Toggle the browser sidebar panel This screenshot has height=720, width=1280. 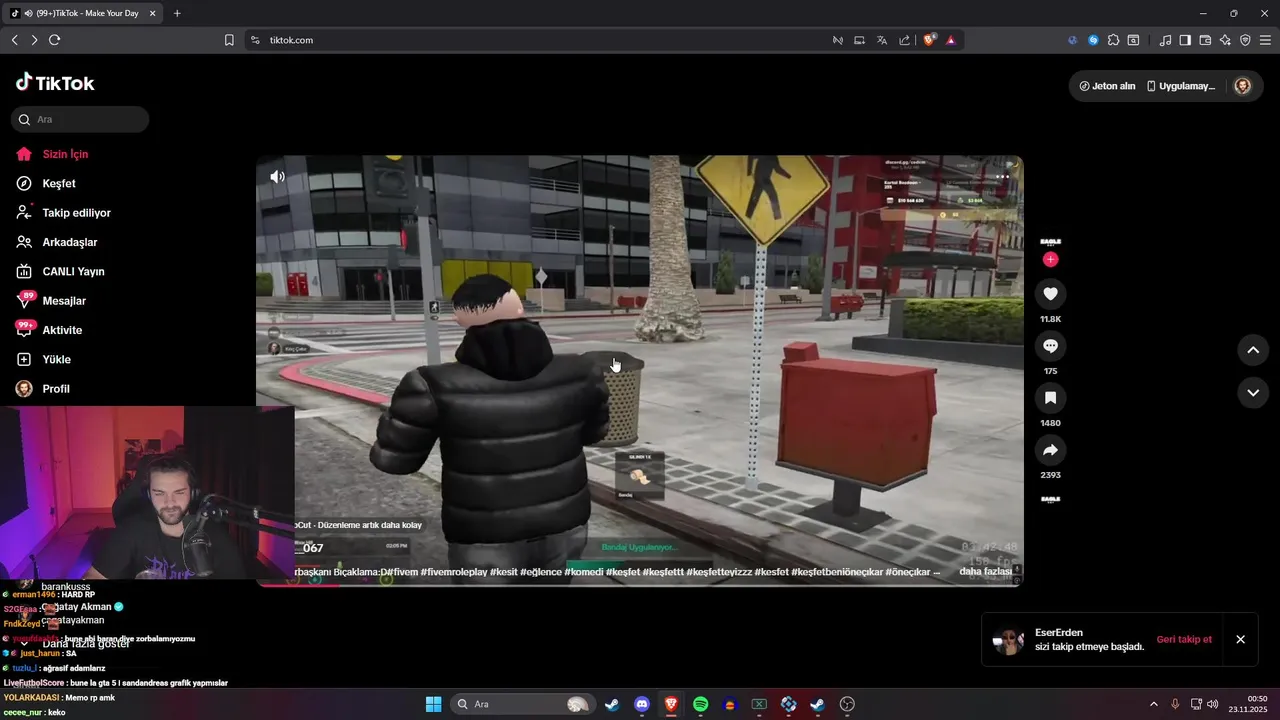pyautogui.click(x=1185, y=40)
